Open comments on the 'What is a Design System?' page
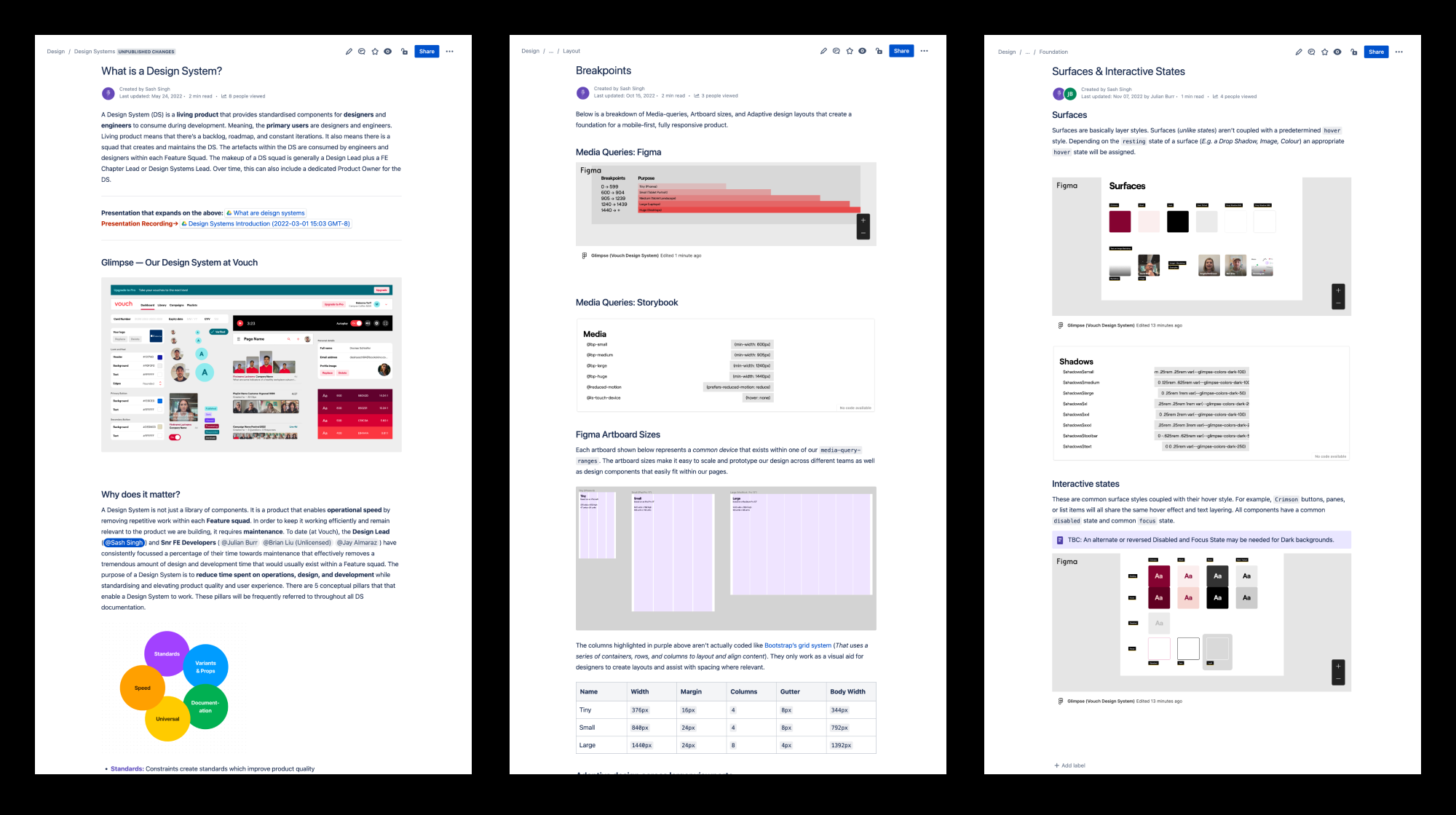1456x815 pixels. 362,52
